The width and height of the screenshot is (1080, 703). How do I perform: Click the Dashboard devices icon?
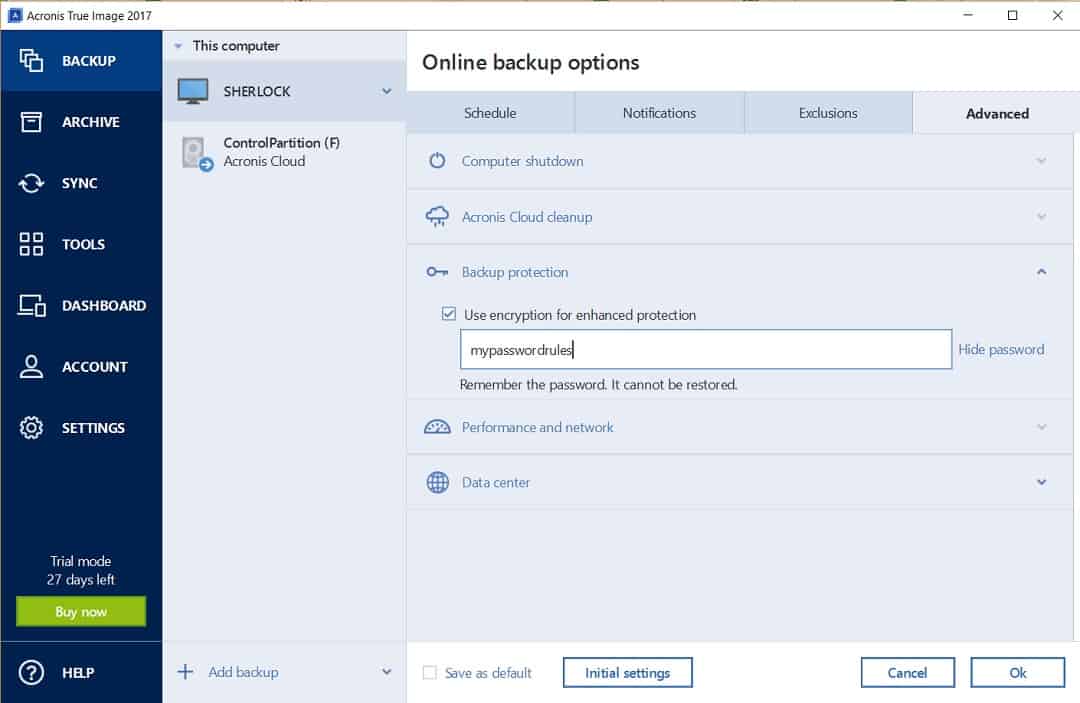pos(32,305)
